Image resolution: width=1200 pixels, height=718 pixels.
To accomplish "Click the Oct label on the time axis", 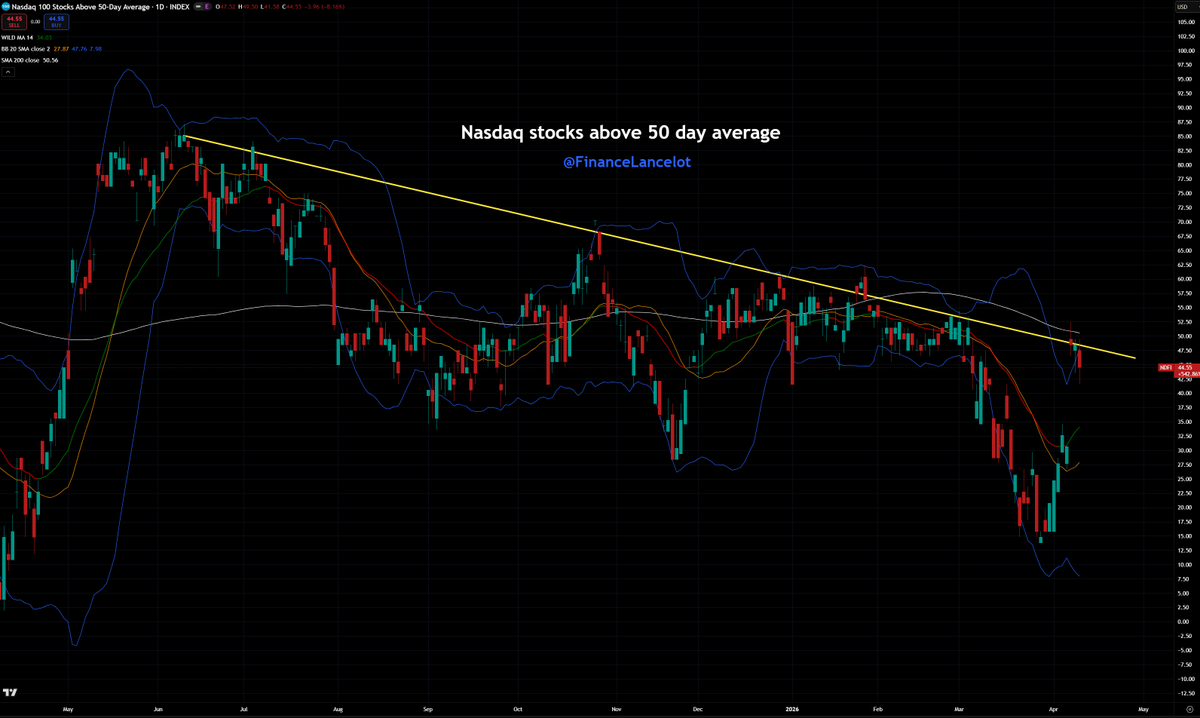I will [x=517, y=709].
